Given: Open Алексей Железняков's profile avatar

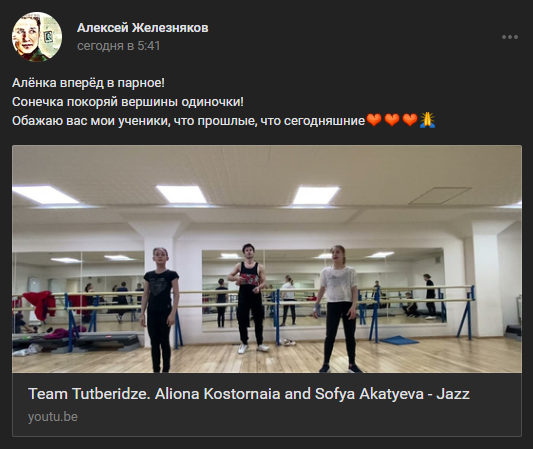Looking at the screenshot, I should [x=37, y=37].
